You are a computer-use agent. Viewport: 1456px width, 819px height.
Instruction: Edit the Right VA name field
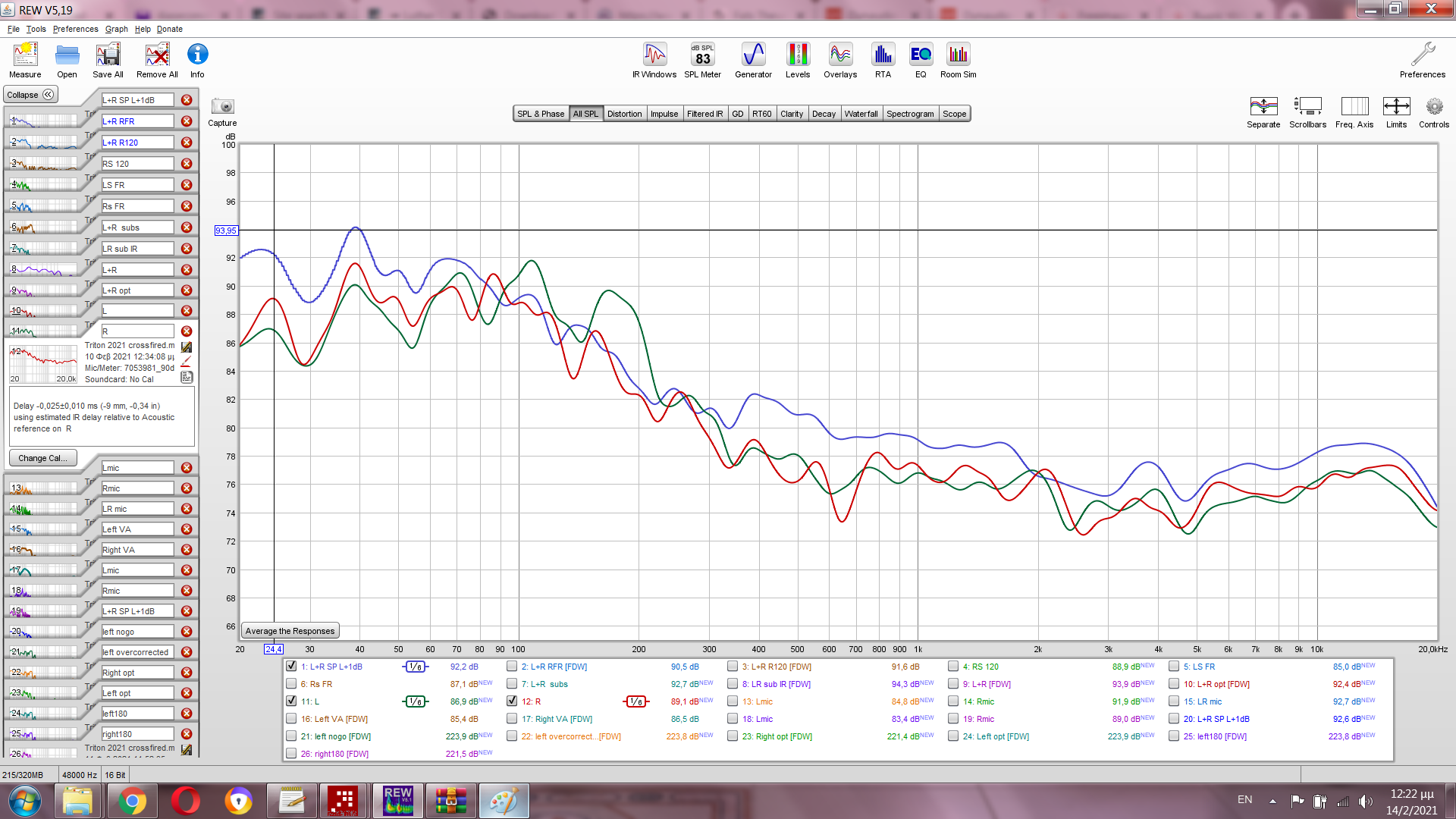137,550
